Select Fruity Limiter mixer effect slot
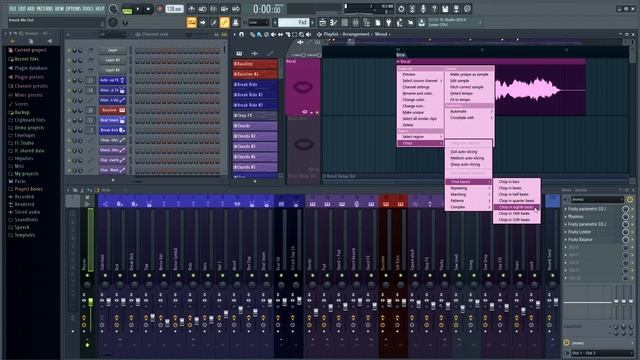This screenshot has height=360, width=640. (579, 232)
